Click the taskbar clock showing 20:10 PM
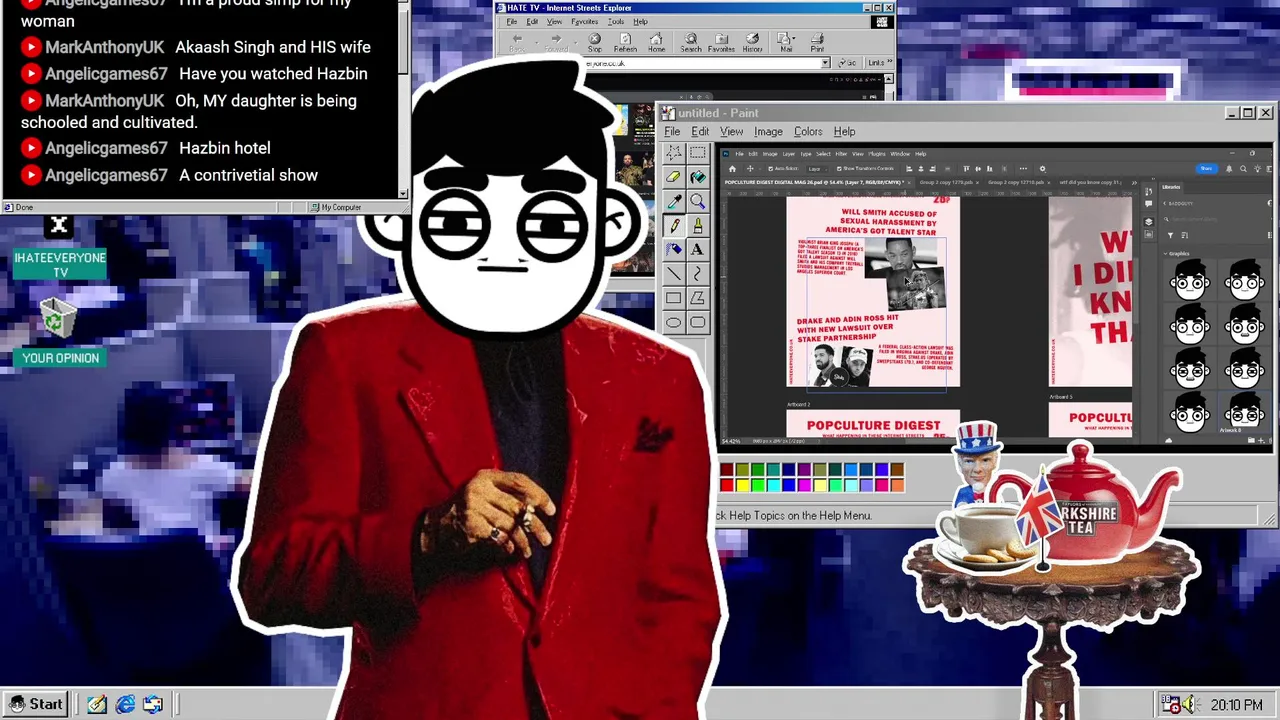The height and width of the screenshot is (720, 1280). click(1236, 705)
